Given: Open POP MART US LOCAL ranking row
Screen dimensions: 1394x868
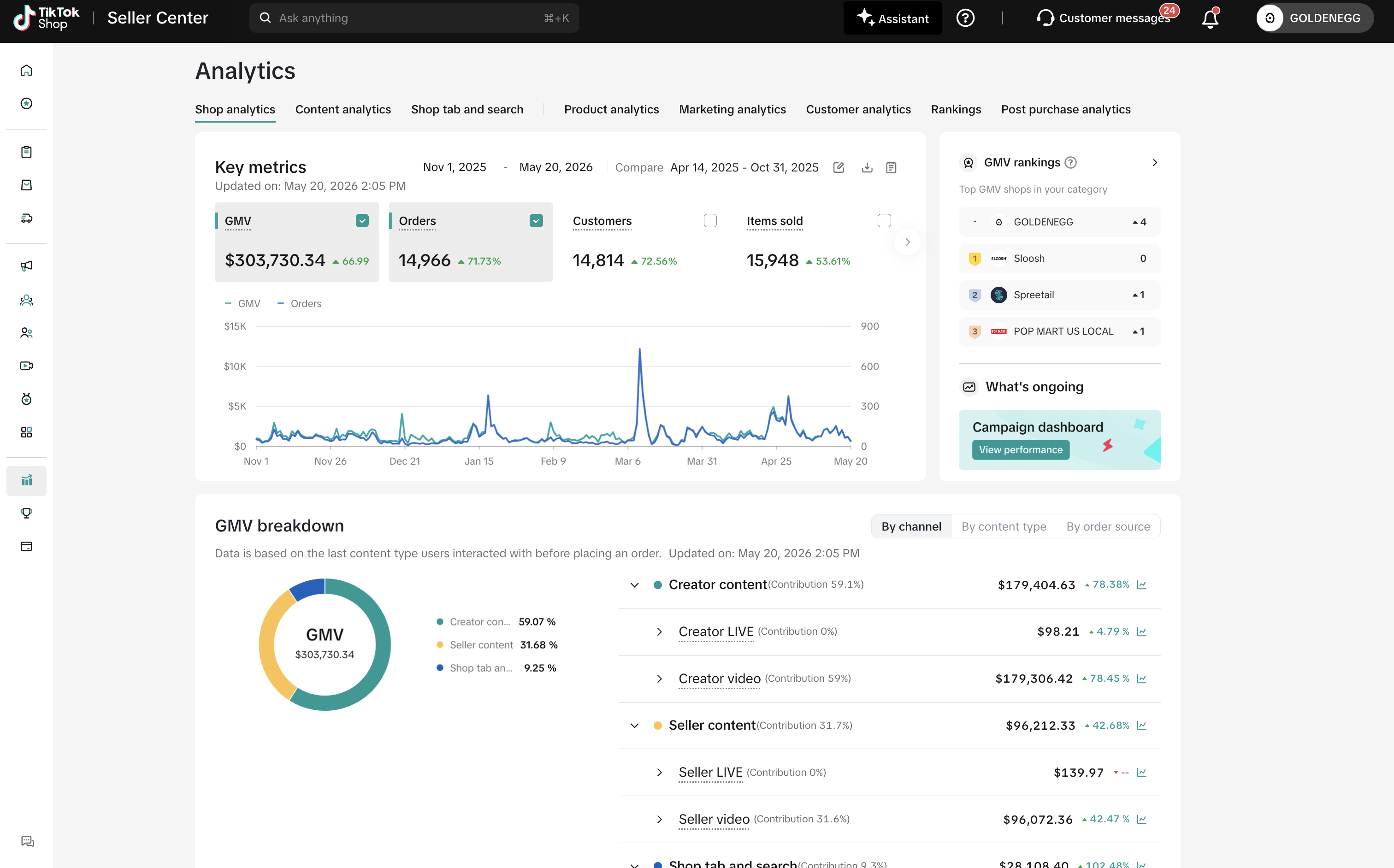Looking at the screenshot, I should [x=1059, y=331].
